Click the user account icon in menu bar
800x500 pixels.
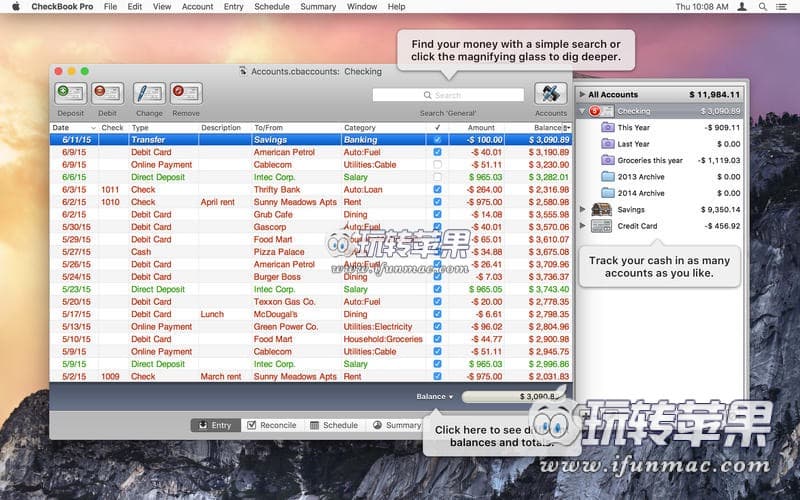(742, 7)
